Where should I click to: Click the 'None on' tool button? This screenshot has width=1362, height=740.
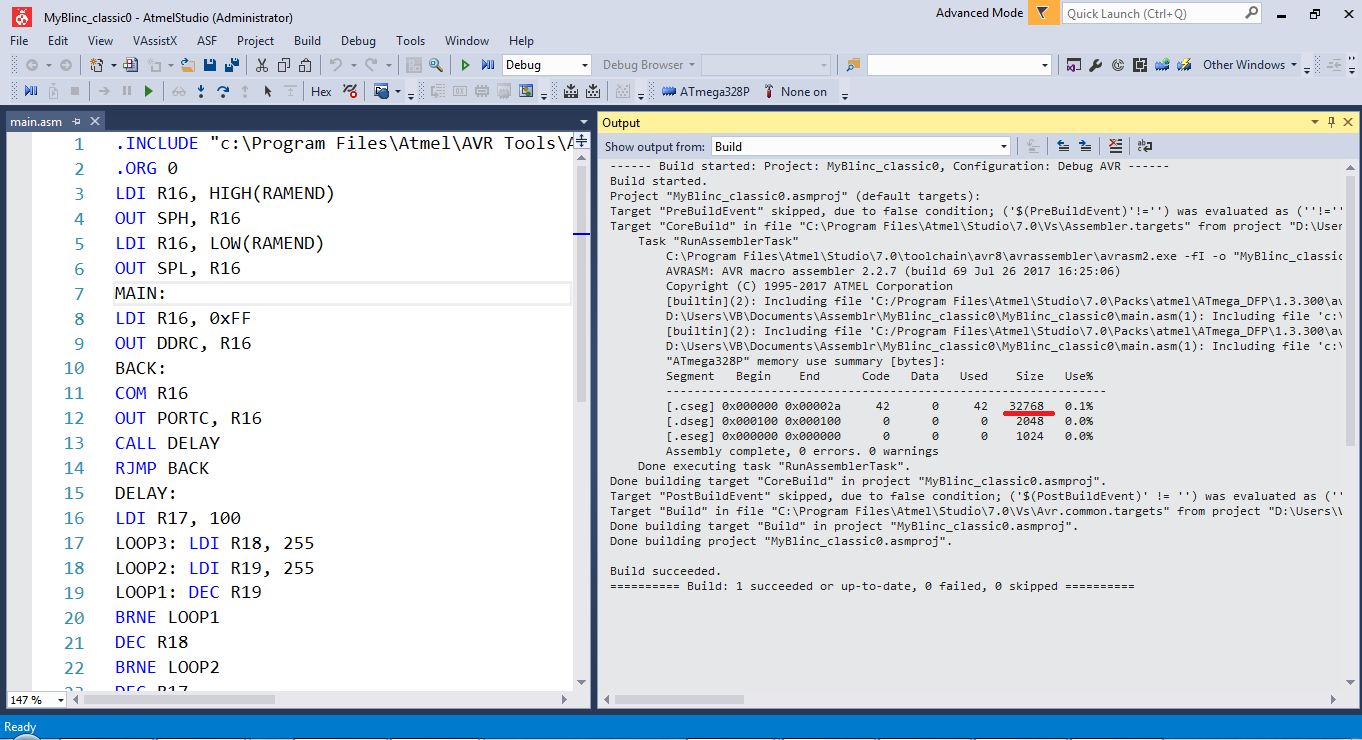point(795,91)
